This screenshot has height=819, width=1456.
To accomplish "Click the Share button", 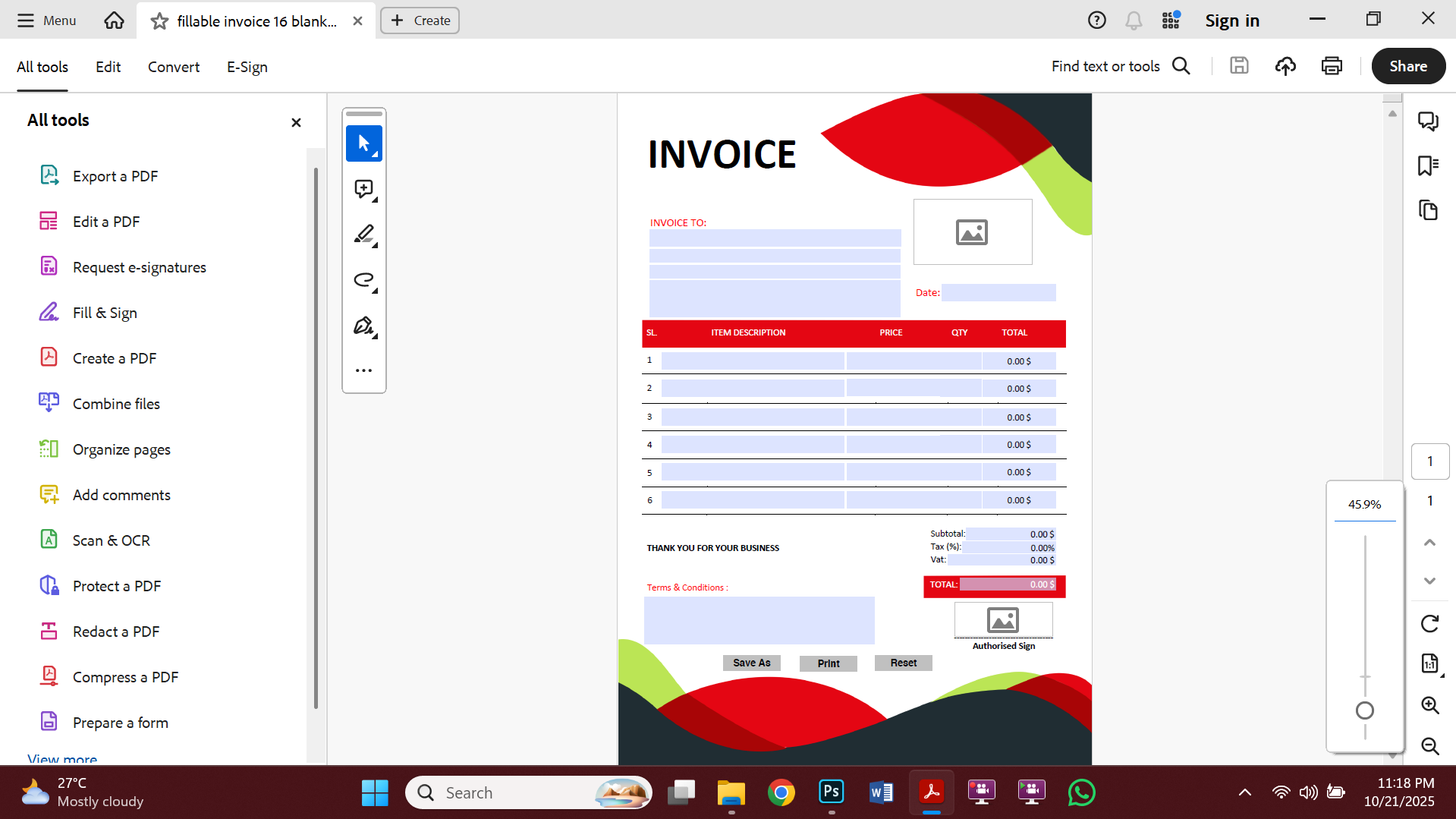I will coord(1407,66).
